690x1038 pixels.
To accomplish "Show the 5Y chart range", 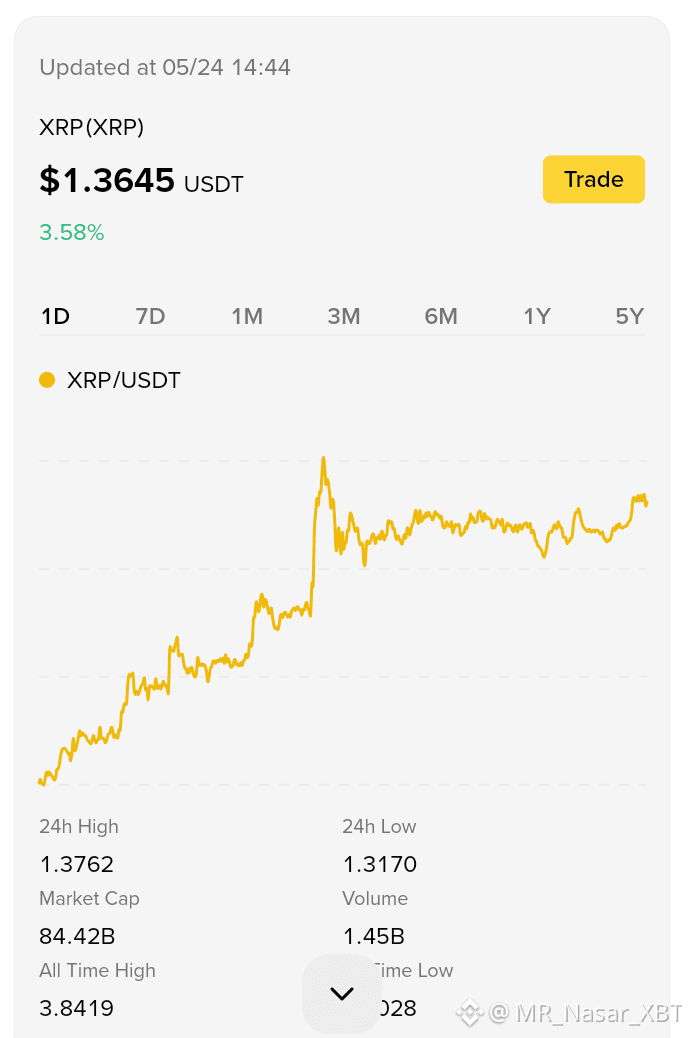I will point(629,316).
